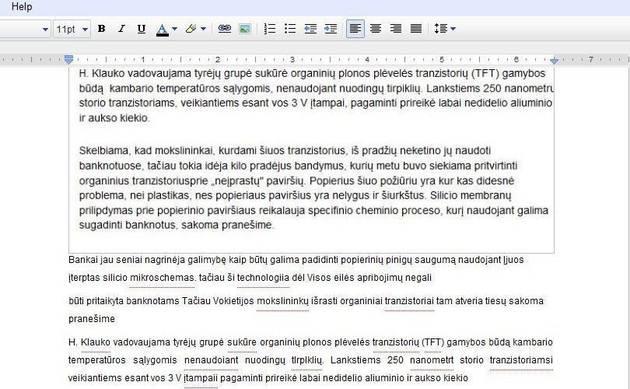
Task: Click the left indent marker on ruler
Action: click(x=69, y=60)
